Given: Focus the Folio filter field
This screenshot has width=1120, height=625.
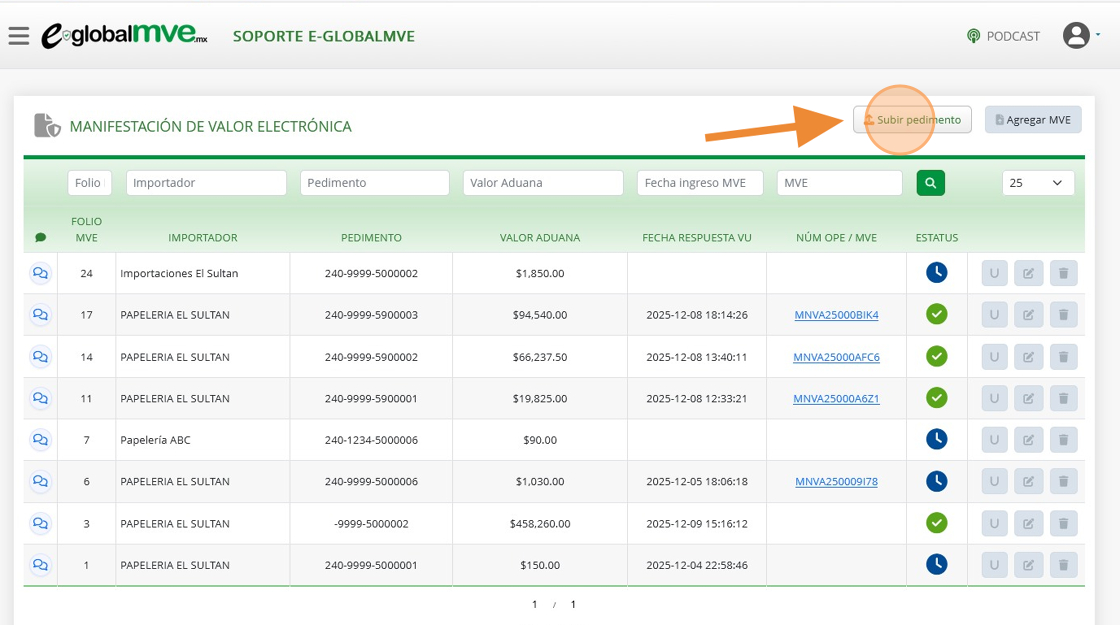Looking at the screenshot, I should point(89,183).
